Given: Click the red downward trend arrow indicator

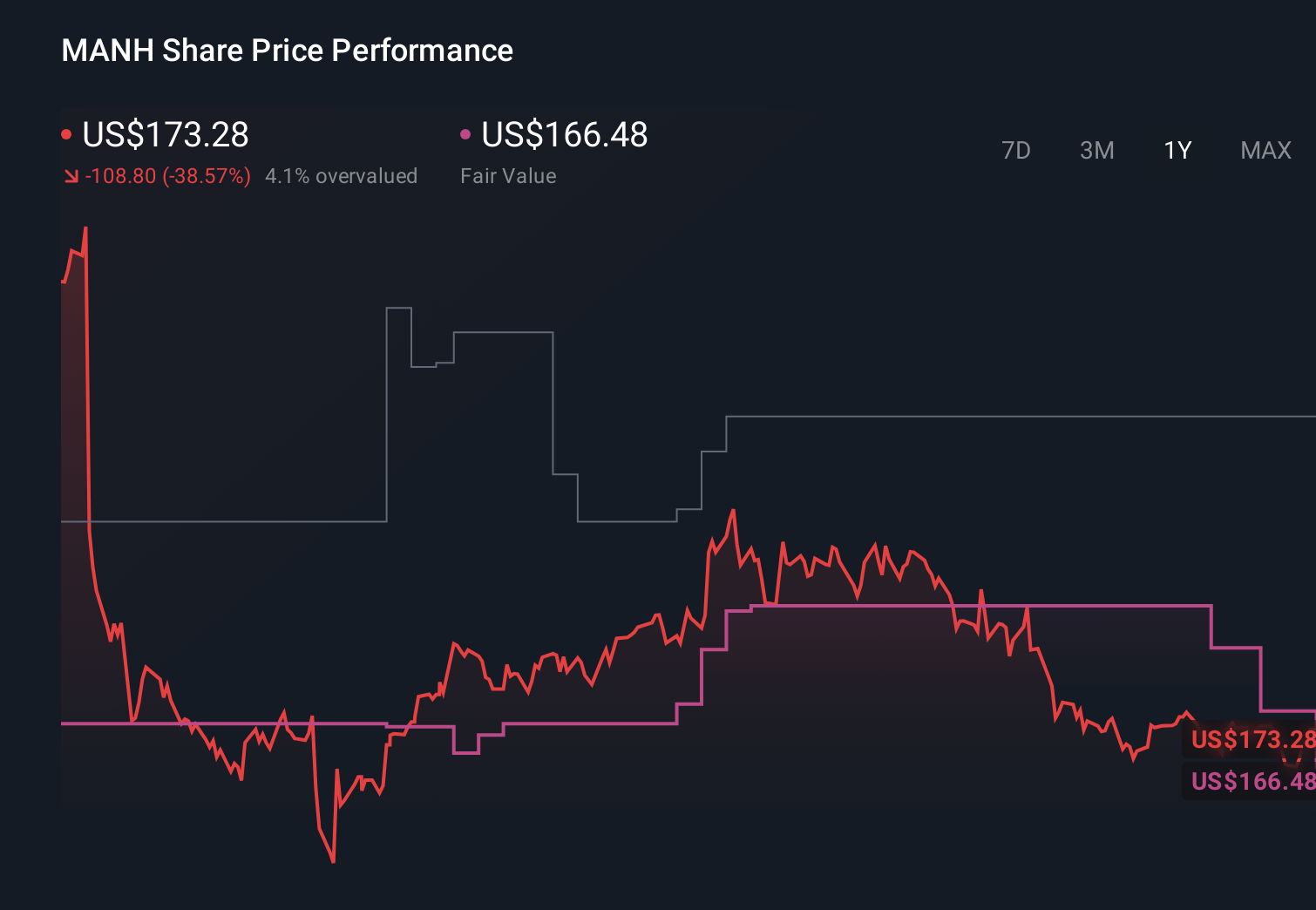Looking at the screenshot, I should click(71, 175).
